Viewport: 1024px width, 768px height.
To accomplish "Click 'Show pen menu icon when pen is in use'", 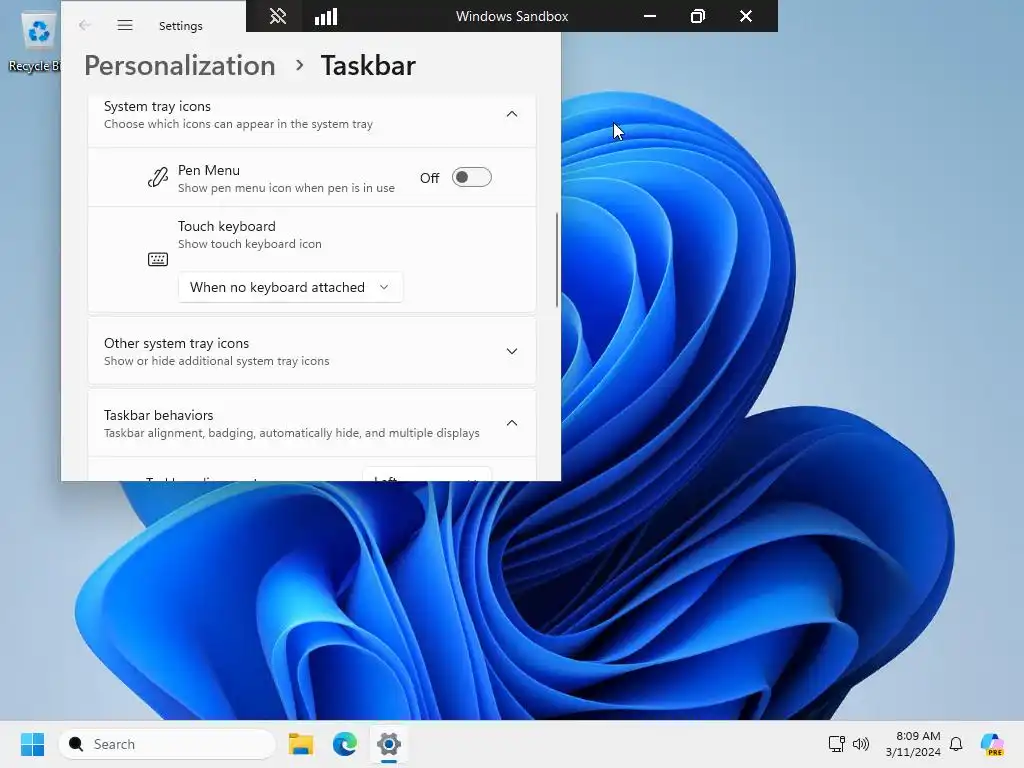I will 286,188.
